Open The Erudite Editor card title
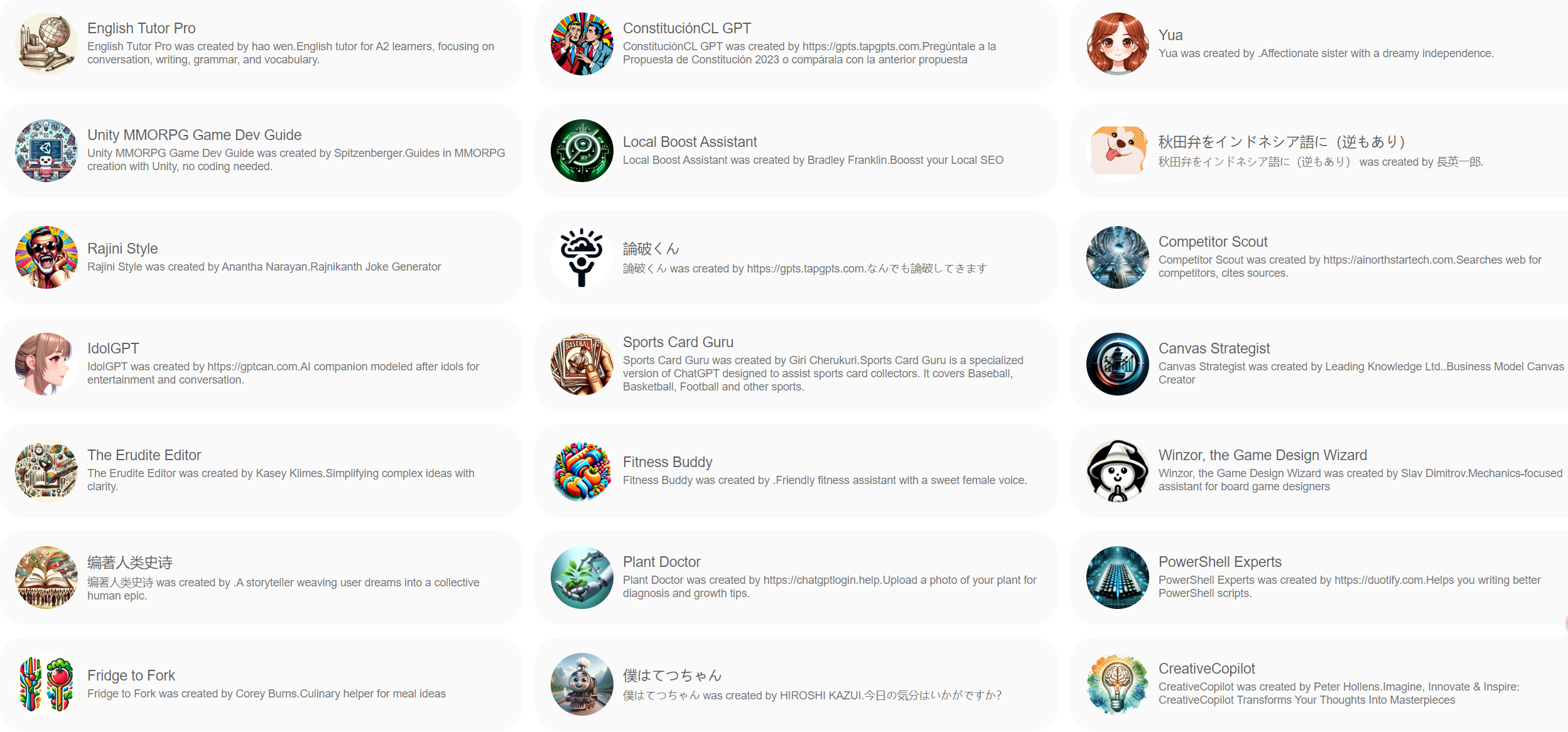The image size is (1568, 732). click(144, 455)
